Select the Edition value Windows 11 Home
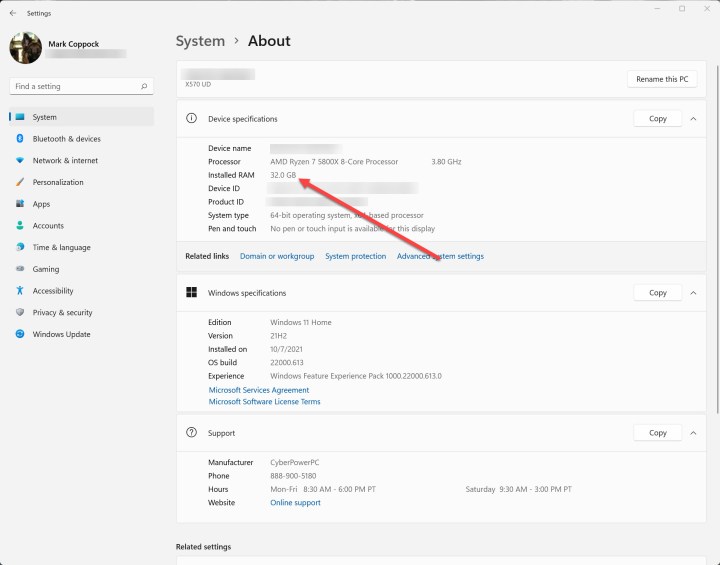Viewport: 720px width, 565px height. tap(301, 322)
